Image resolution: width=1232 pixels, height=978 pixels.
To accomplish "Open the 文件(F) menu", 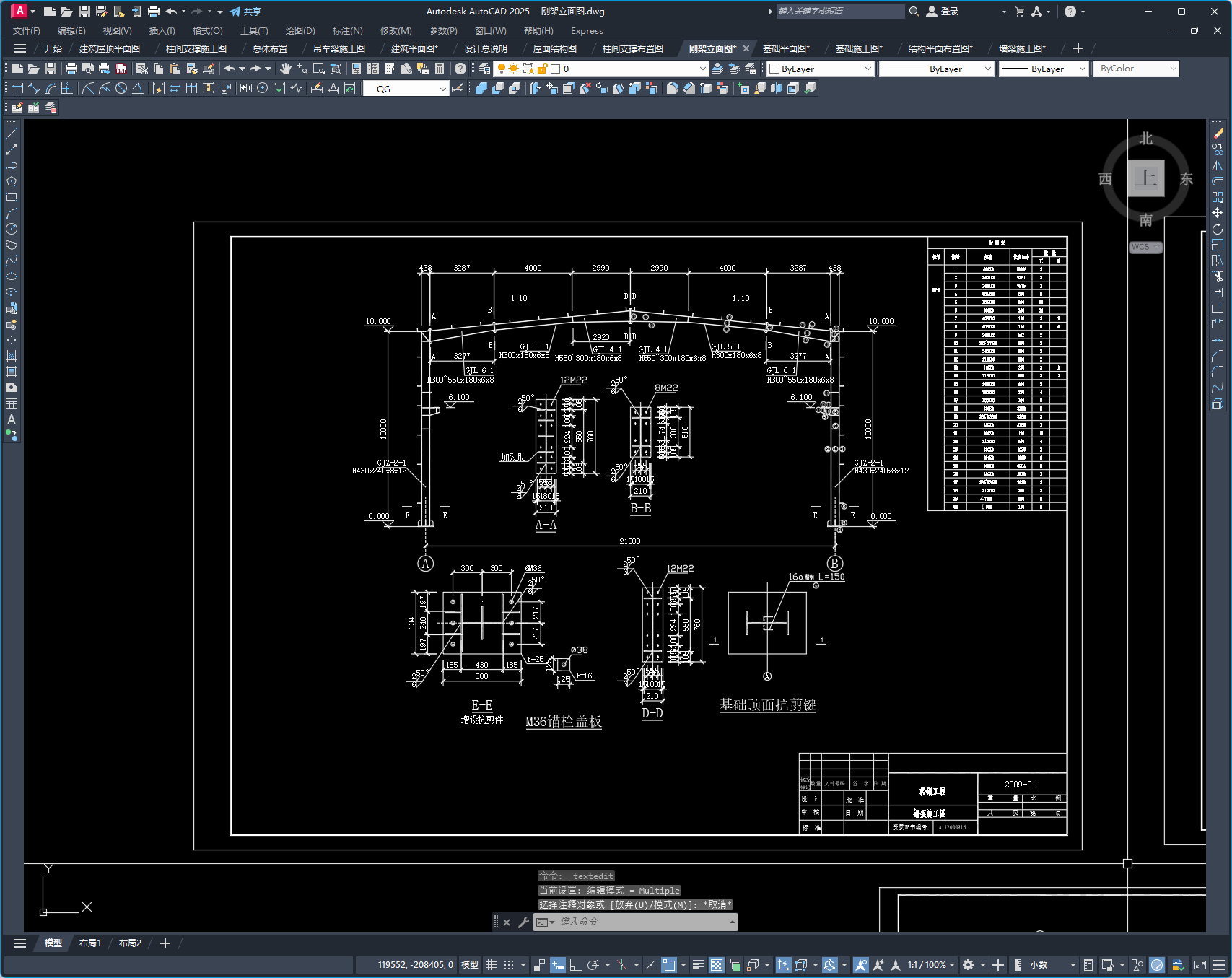I will [x=27, y=30].
